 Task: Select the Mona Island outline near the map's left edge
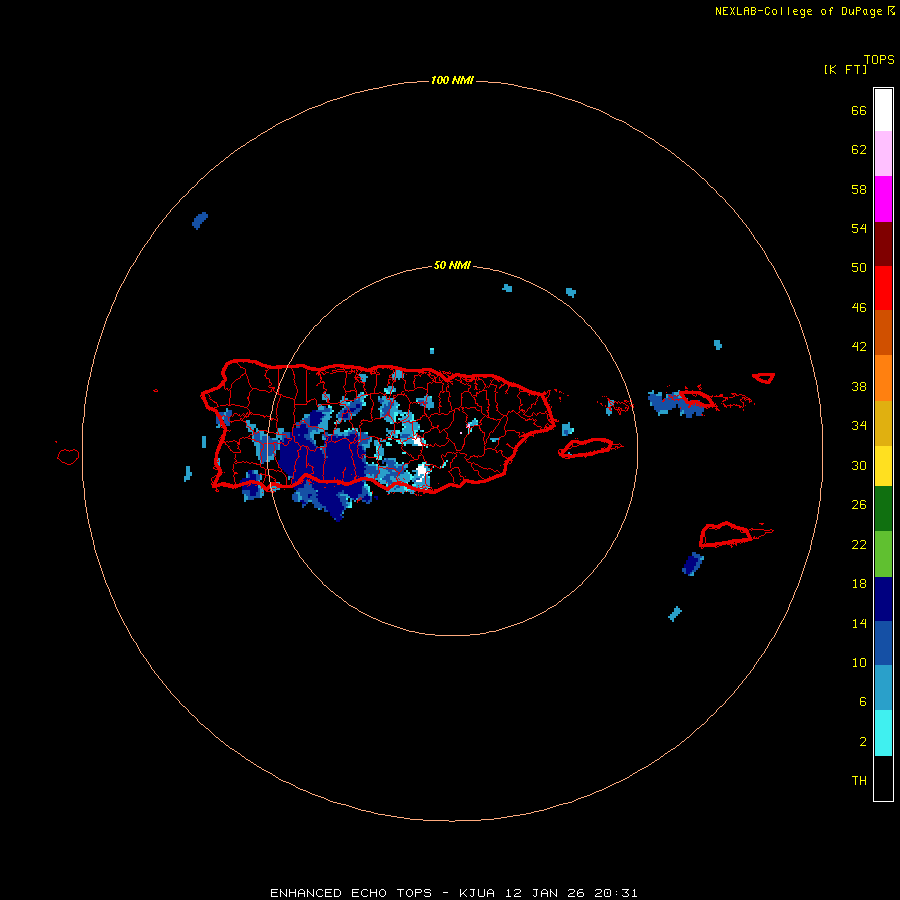click(x=68, y=456)
